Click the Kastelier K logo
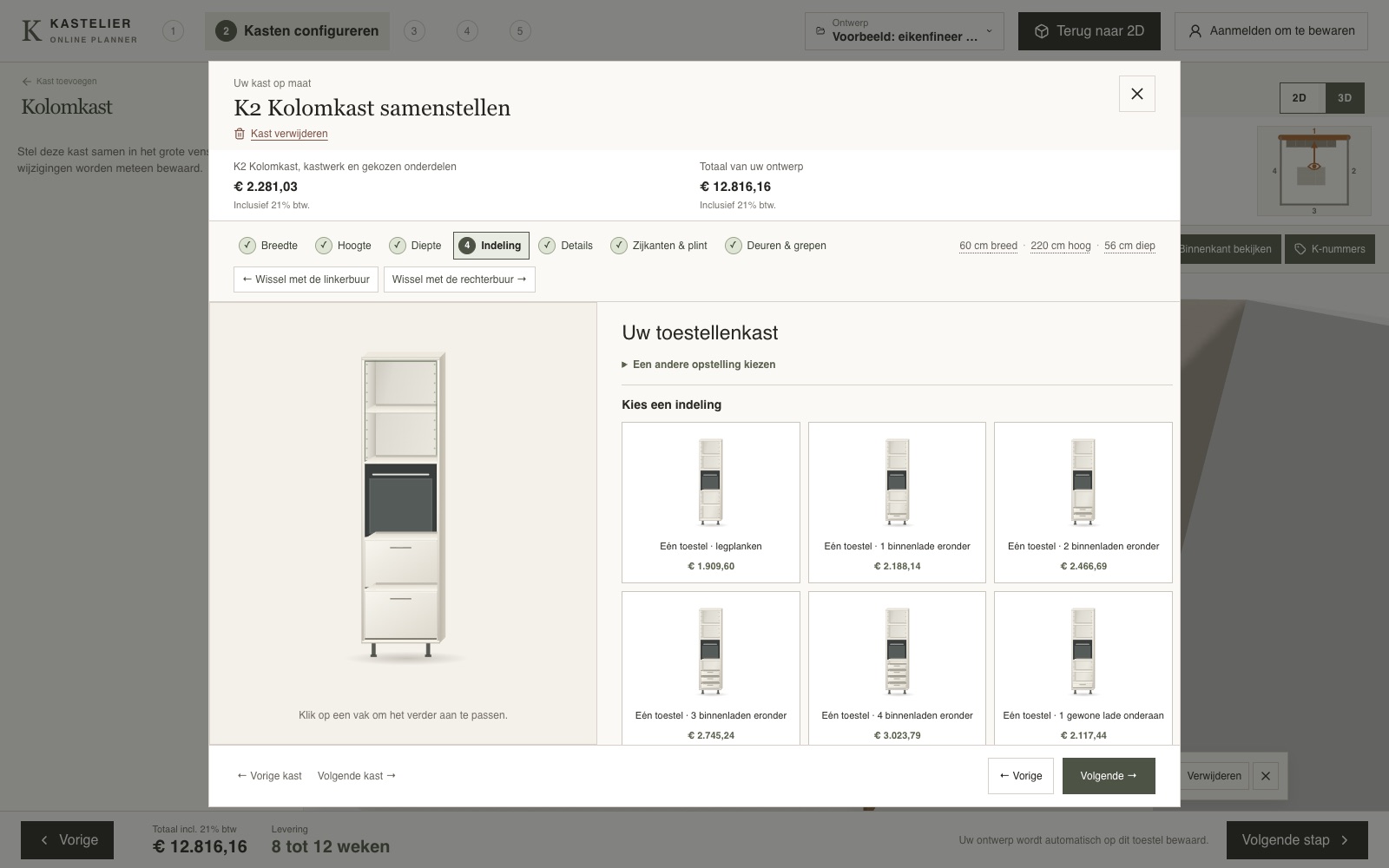Image resolution: width=1389 pixels, height=868 pixels. click(31, 31)
